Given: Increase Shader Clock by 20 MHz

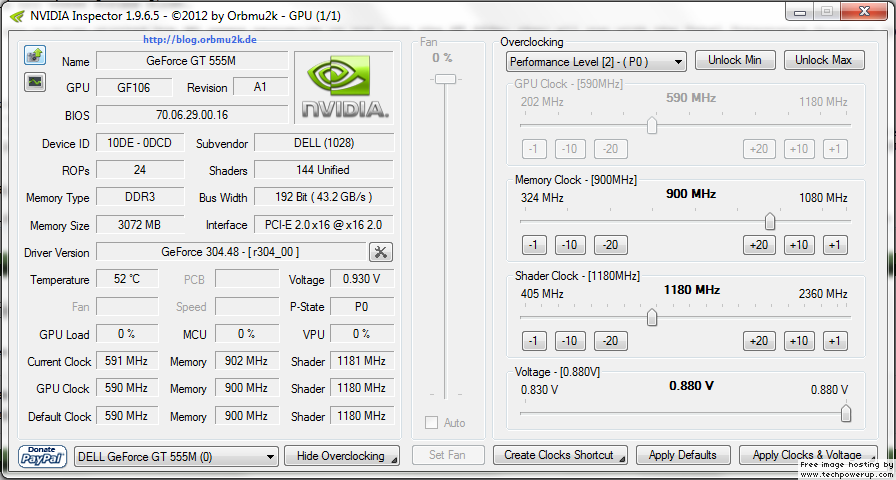Looking at the screenshot, I should point(758,341).
